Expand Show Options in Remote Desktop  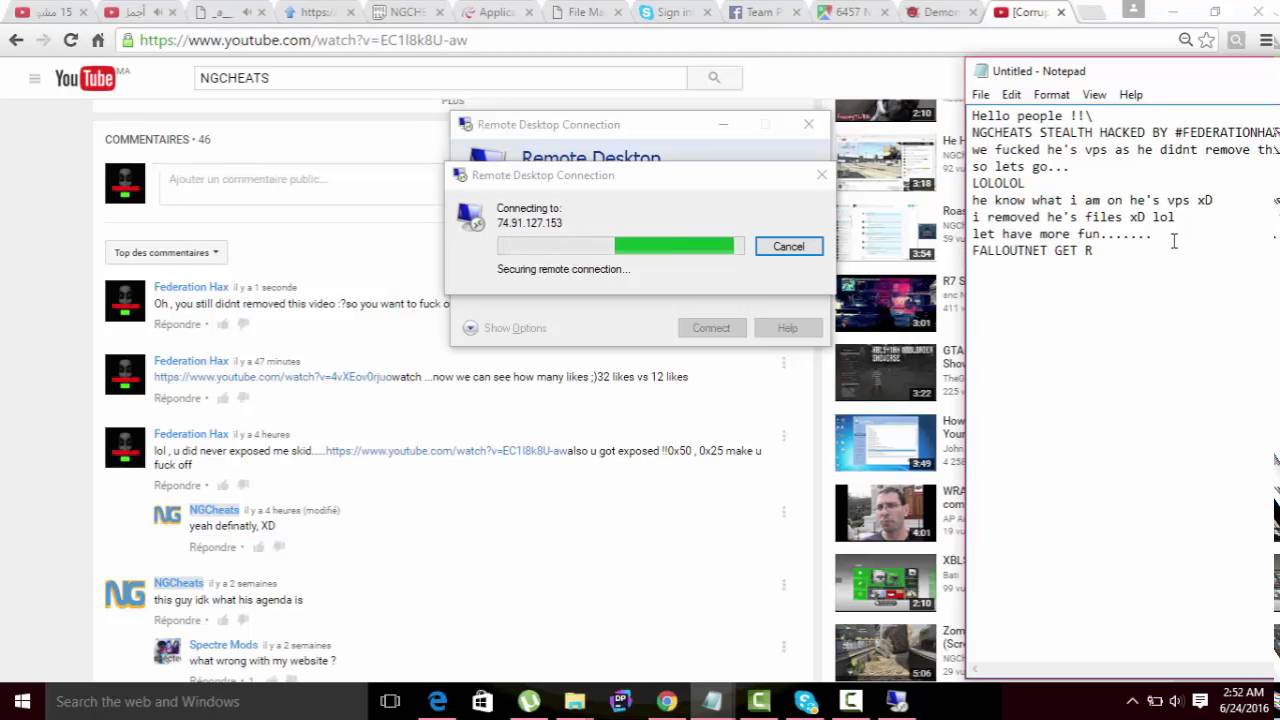click(x=505, y=328)
